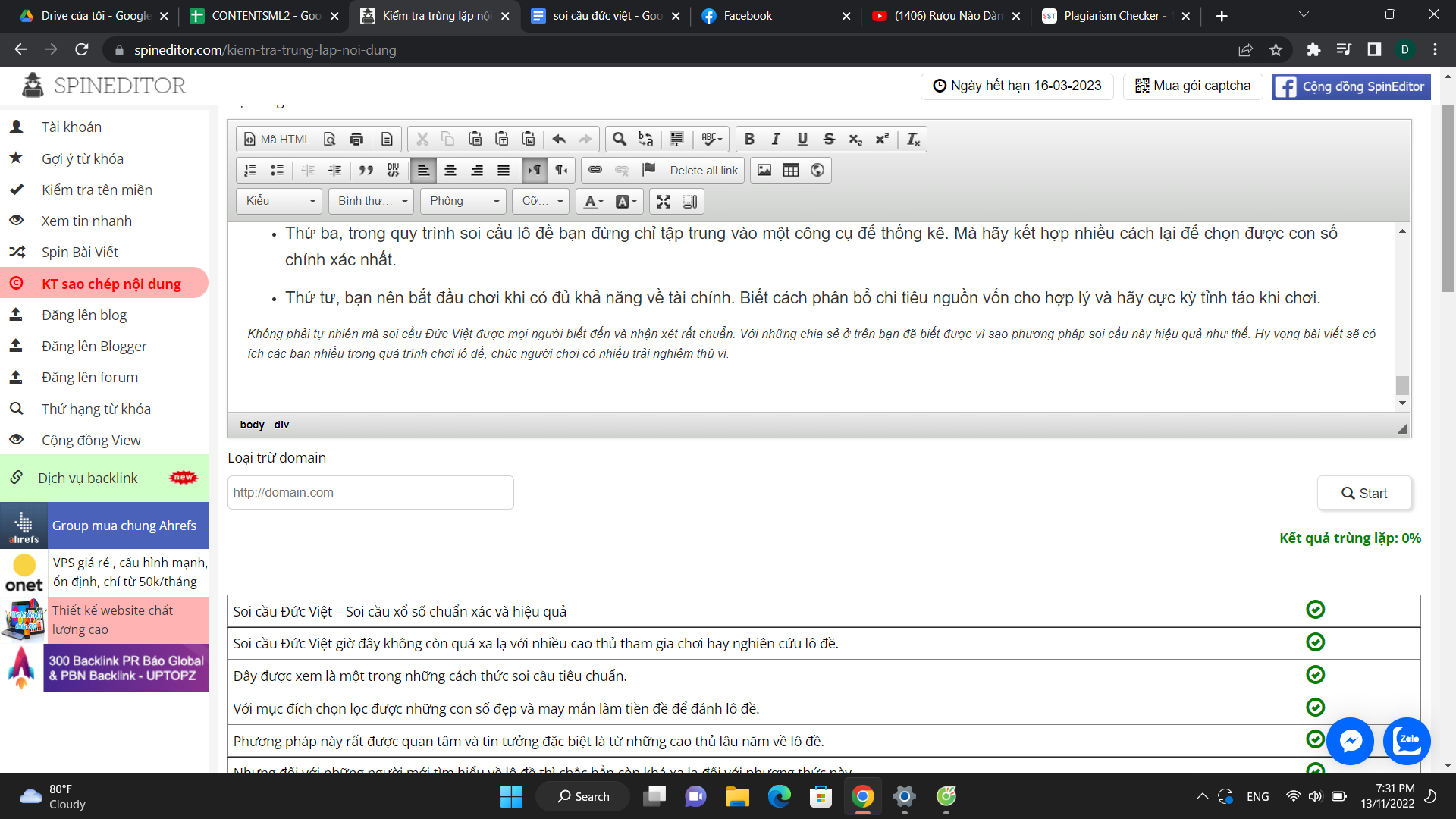Toggle bold formatting in editor toolbar
The width and height of the screenshot is (1456, 819).
click(749, 139)
